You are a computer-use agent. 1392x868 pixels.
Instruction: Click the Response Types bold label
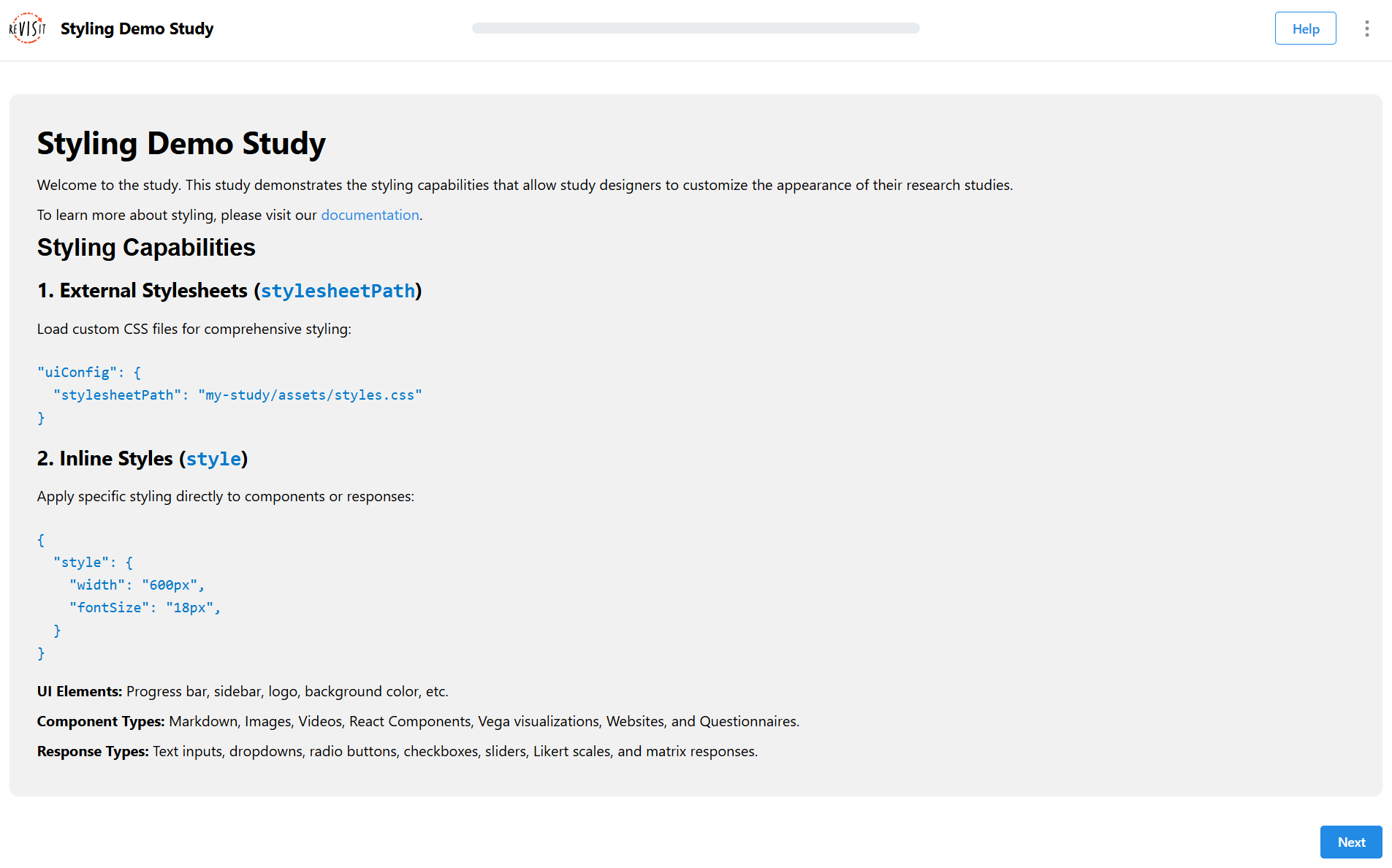92,751
